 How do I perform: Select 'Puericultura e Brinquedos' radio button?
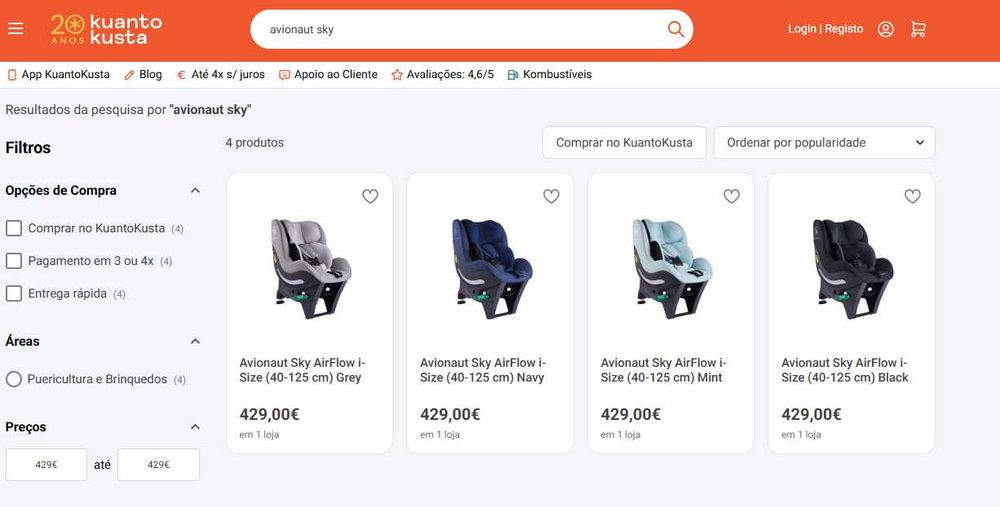pyautogui.click(x=14, y=379)
